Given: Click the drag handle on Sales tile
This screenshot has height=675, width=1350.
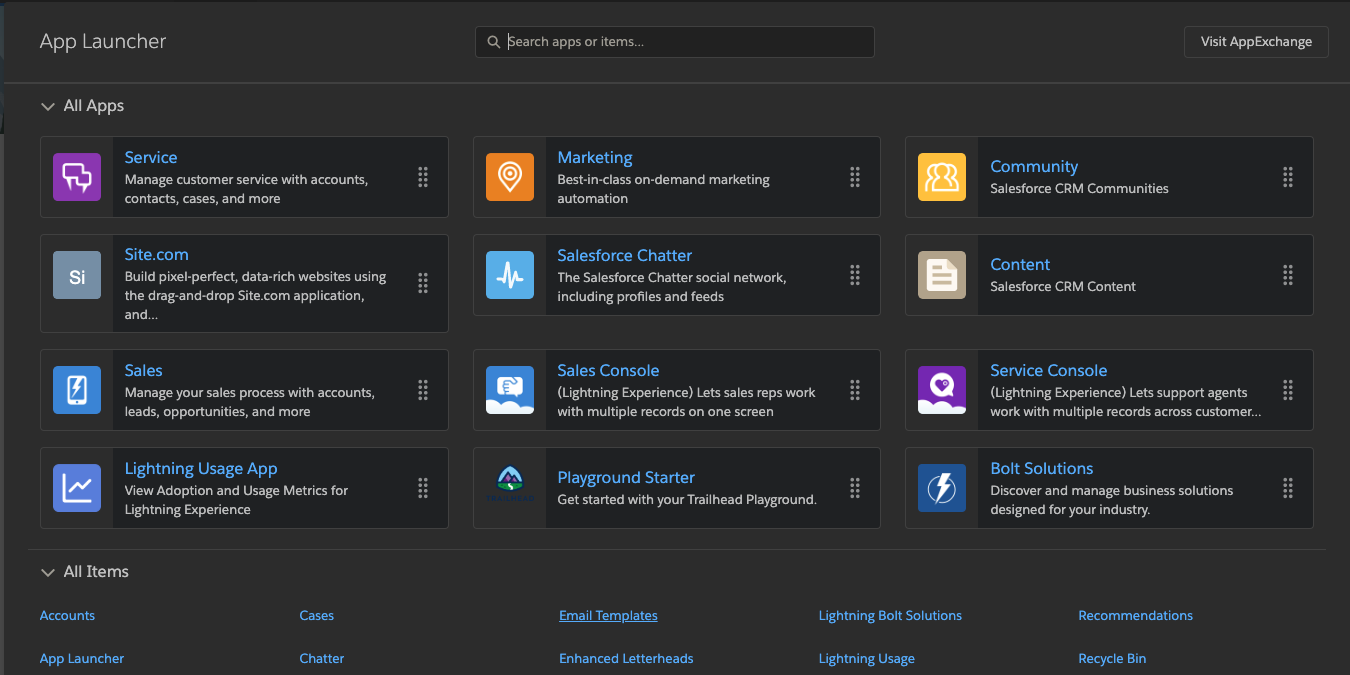Looking at the screenshot, I should pyautogui.click(x=423, y=390).
